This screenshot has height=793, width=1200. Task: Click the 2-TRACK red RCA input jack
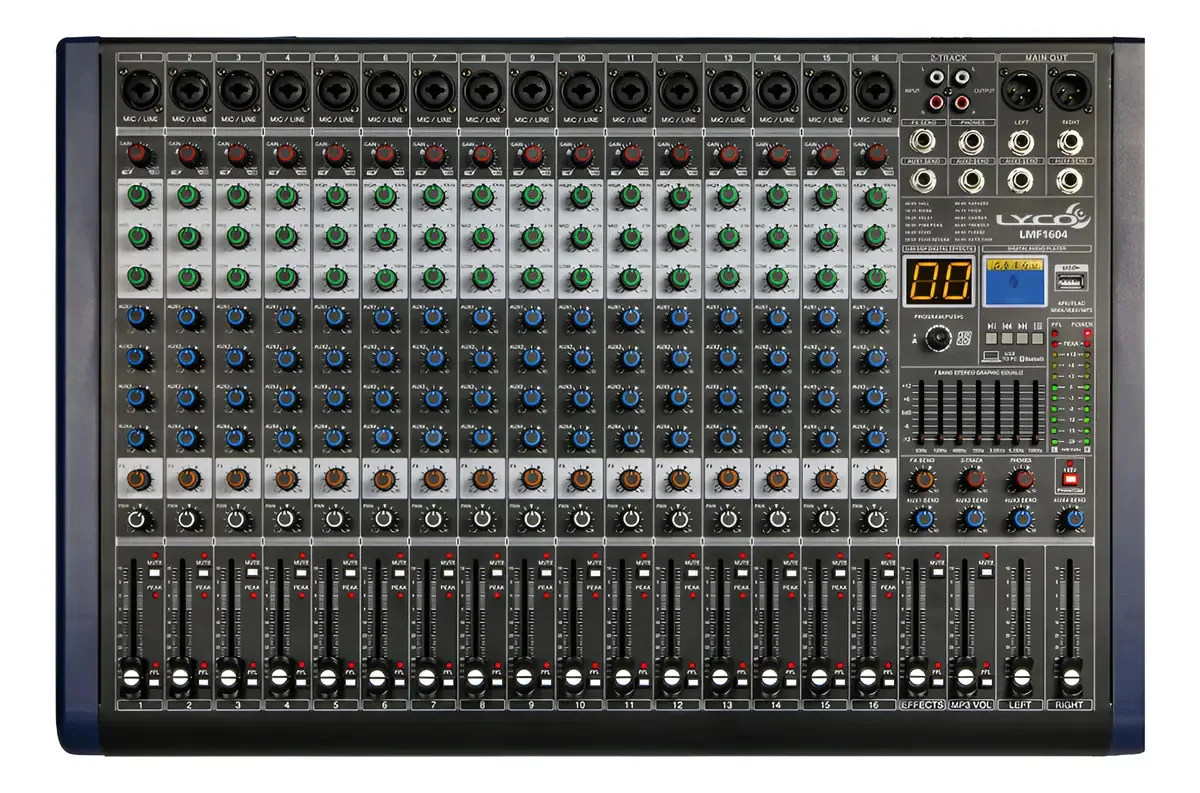tap(937, 102)
